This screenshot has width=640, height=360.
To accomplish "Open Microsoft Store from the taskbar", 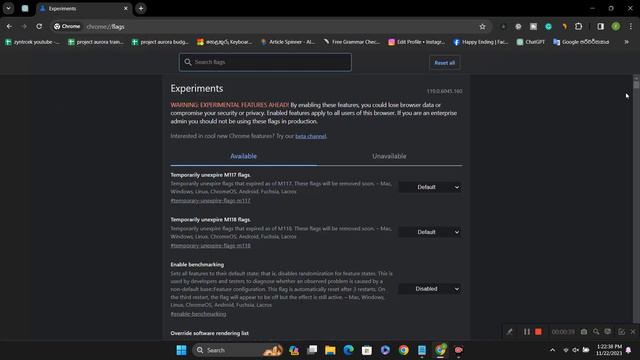I will point(367,350).
